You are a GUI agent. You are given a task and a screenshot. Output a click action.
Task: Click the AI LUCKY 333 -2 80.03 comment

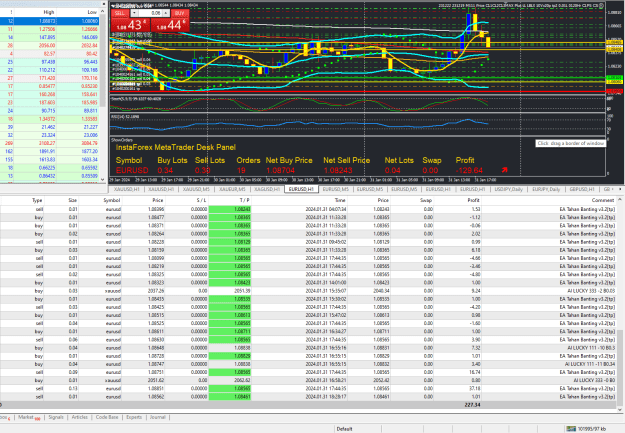[x=591, y=291]
